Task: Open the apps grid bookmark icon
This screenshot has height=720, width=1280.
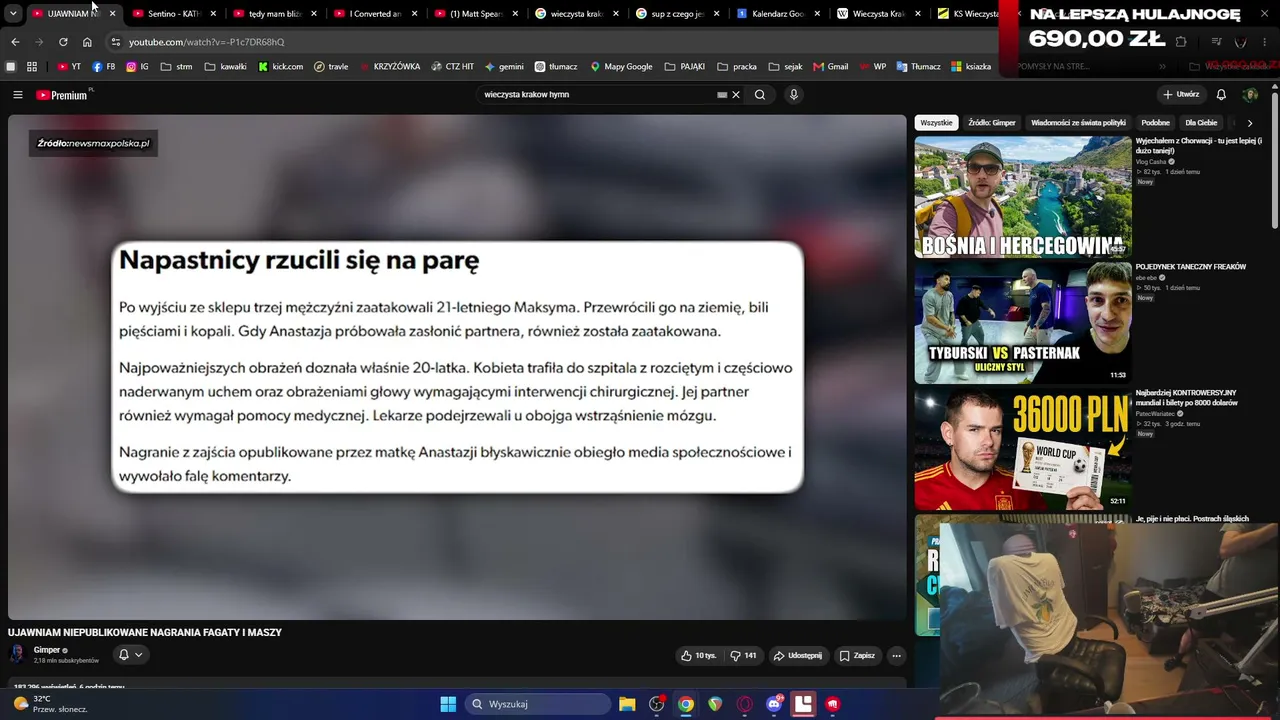Action: pyautogui.click(x=32, y=67)
